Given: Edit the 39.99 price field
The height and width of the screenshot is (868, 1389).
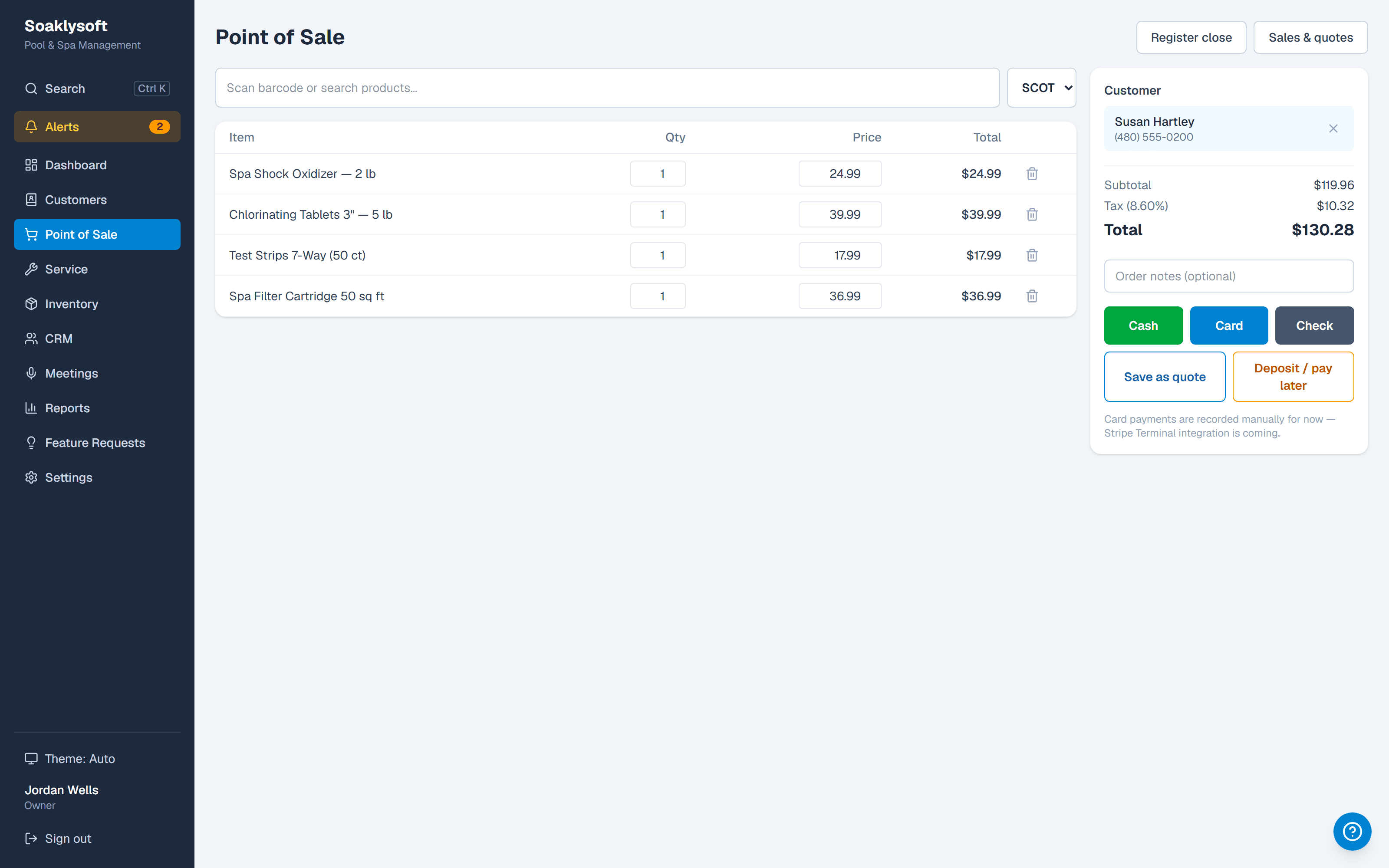Looking at the screenshot, I should click(x=840, y=214).
